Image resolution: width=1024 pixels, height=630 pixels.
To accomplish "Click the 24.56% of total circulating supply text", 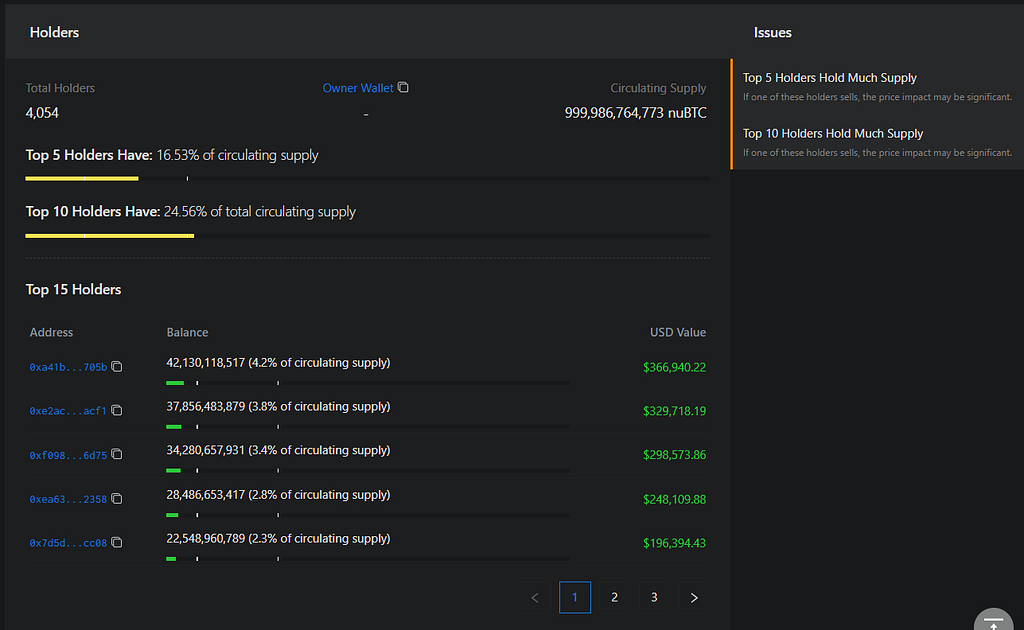I will coord(259,212).
